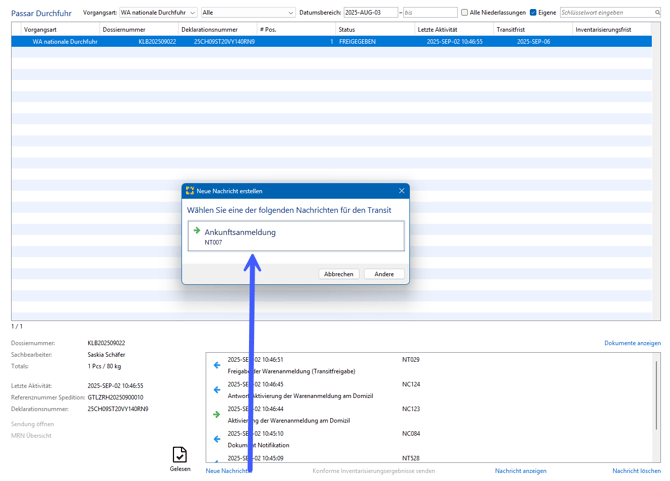Click the Passar Durchfuhr title
The width and height of the screenshot is (670, 481).
41,13
